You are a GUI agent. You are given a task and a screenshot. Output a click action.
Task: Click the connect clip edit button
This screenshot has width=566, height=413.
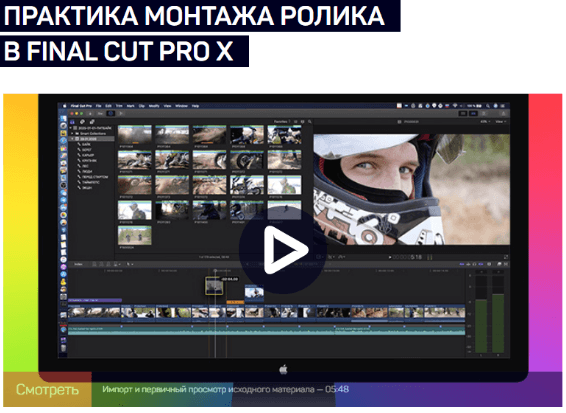click(95, 264)
